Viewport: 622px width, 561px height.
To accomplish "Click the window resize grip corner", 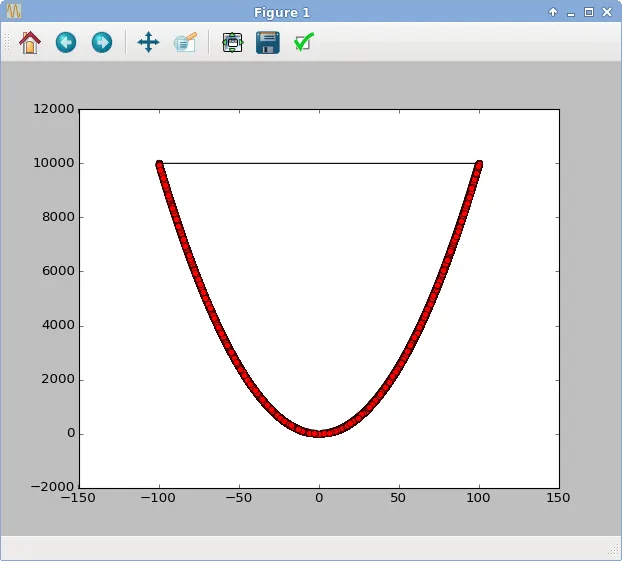I will (614, 549).
